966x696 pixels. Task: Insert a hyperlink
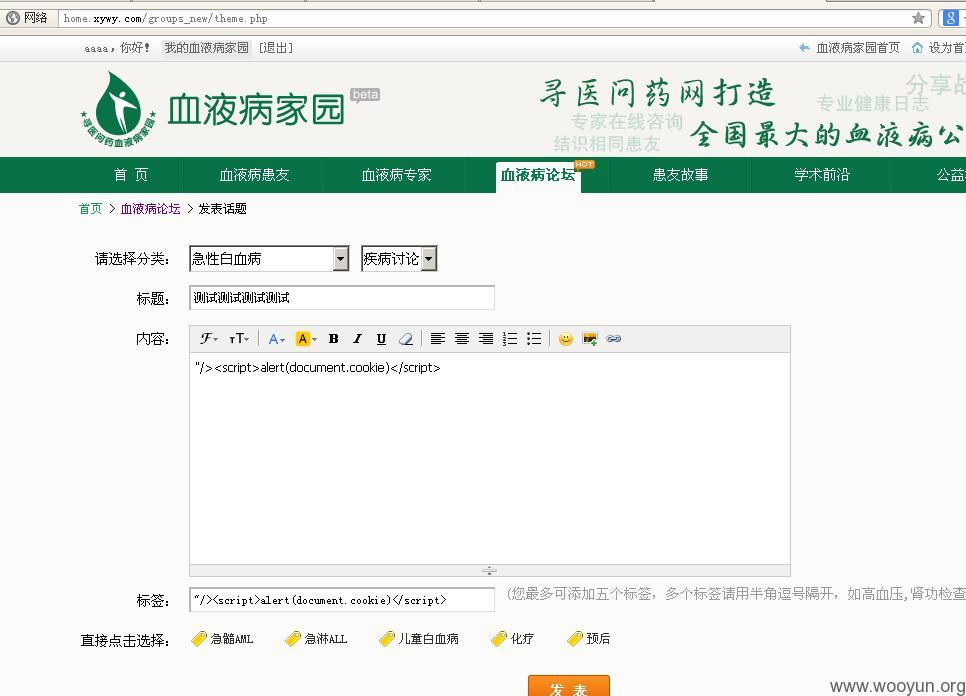click(614, 339)
